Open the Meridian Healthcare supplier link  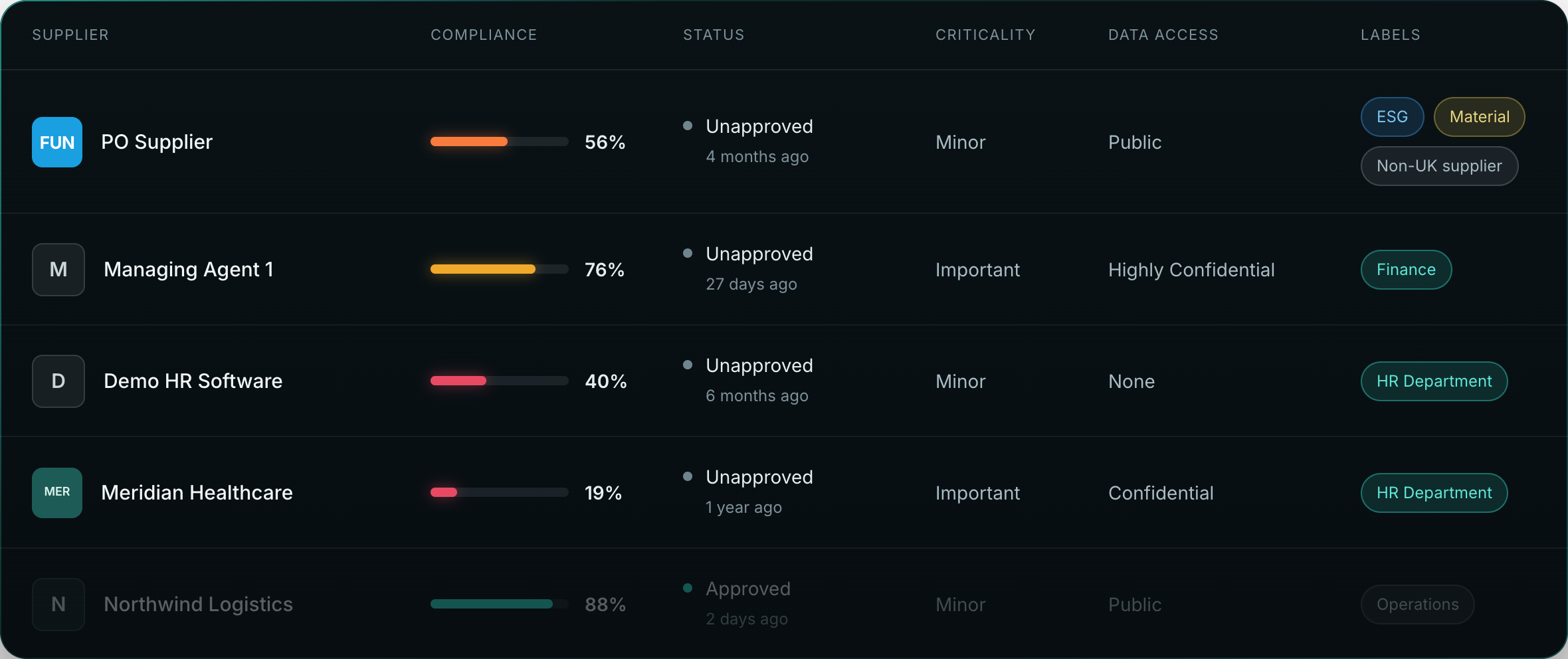197,493
